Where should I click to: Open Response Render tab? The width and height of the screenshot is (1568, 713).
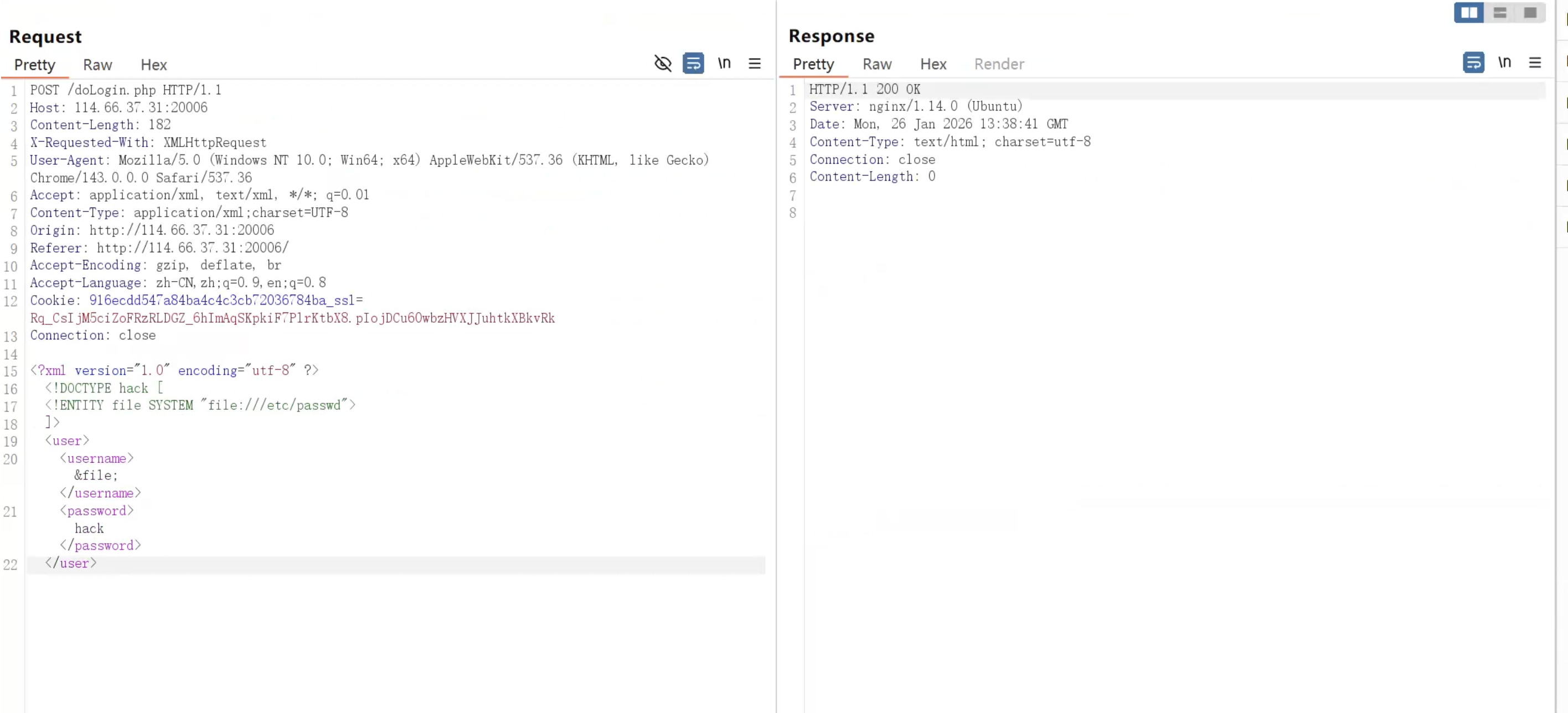click(998, 64)
